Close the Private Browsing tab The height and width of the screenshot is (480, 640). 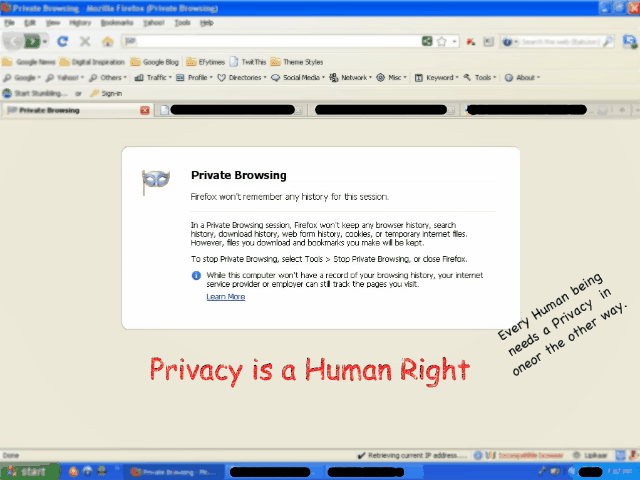click(x=144, y=110)
